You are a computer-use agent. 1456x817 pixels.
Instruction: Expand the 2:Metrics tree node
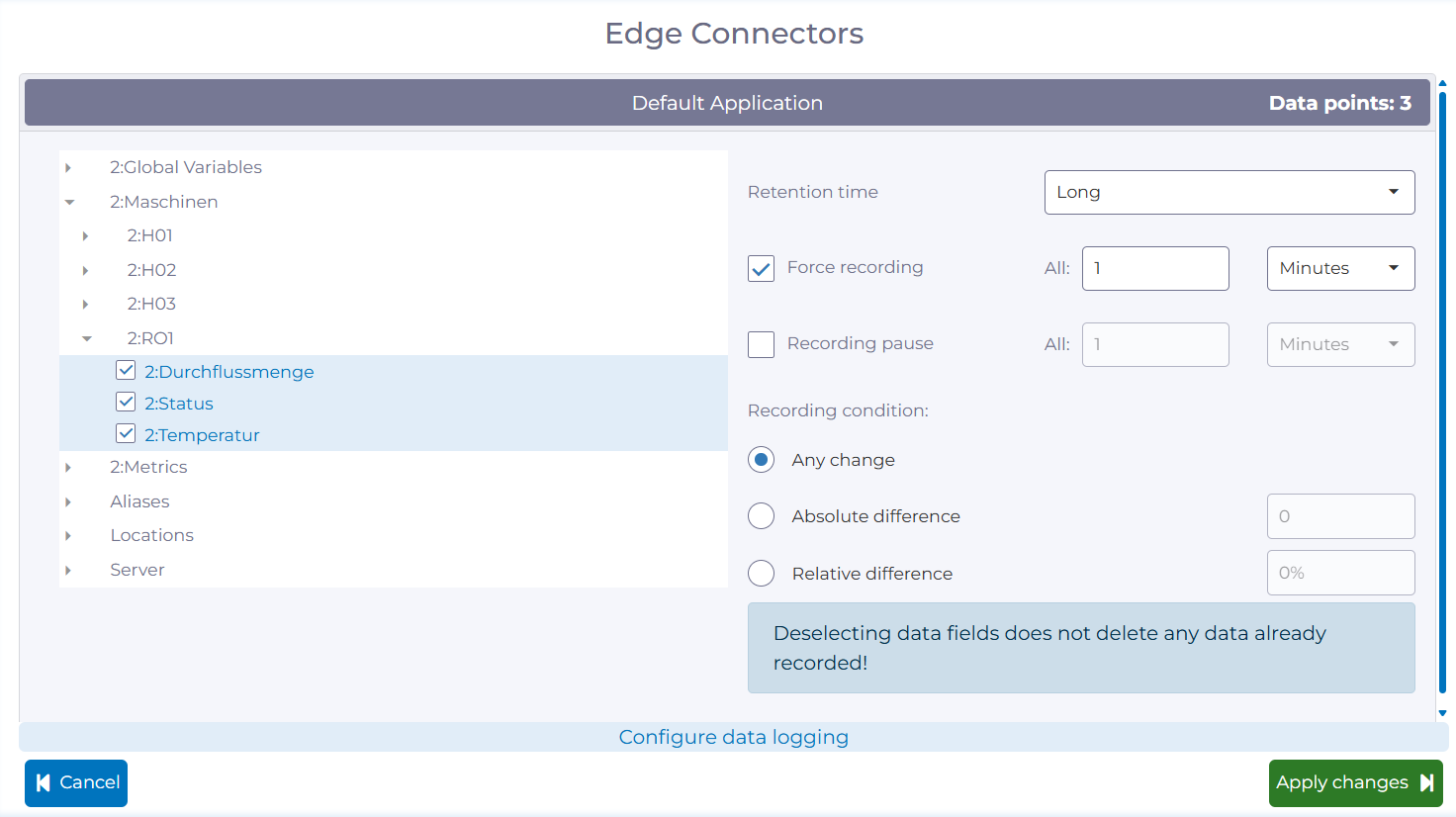tap(68, 468)
